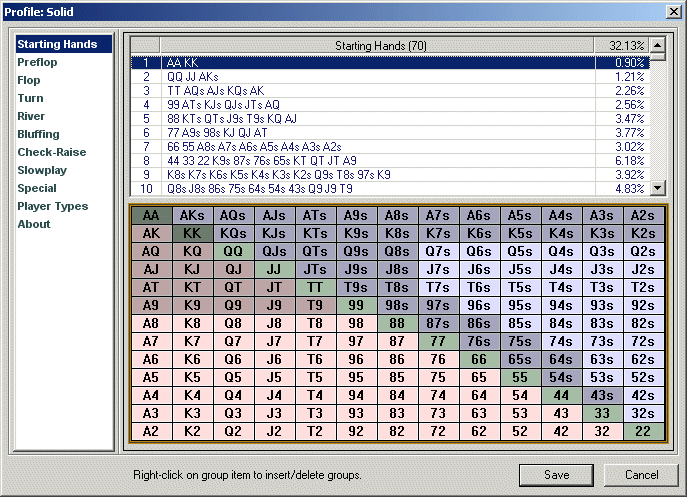This screenshot has width=687, height=497.
Task: Click the Q2 offsuit cell
Action: [x=233, y=431]
